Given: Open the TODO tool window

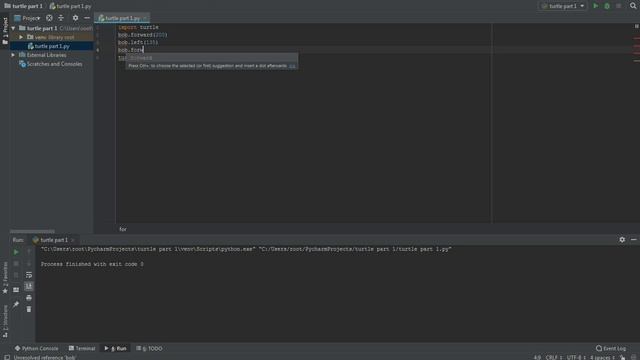Looking at the screenshot, I should pyautogui.click(x=149, y=349).
